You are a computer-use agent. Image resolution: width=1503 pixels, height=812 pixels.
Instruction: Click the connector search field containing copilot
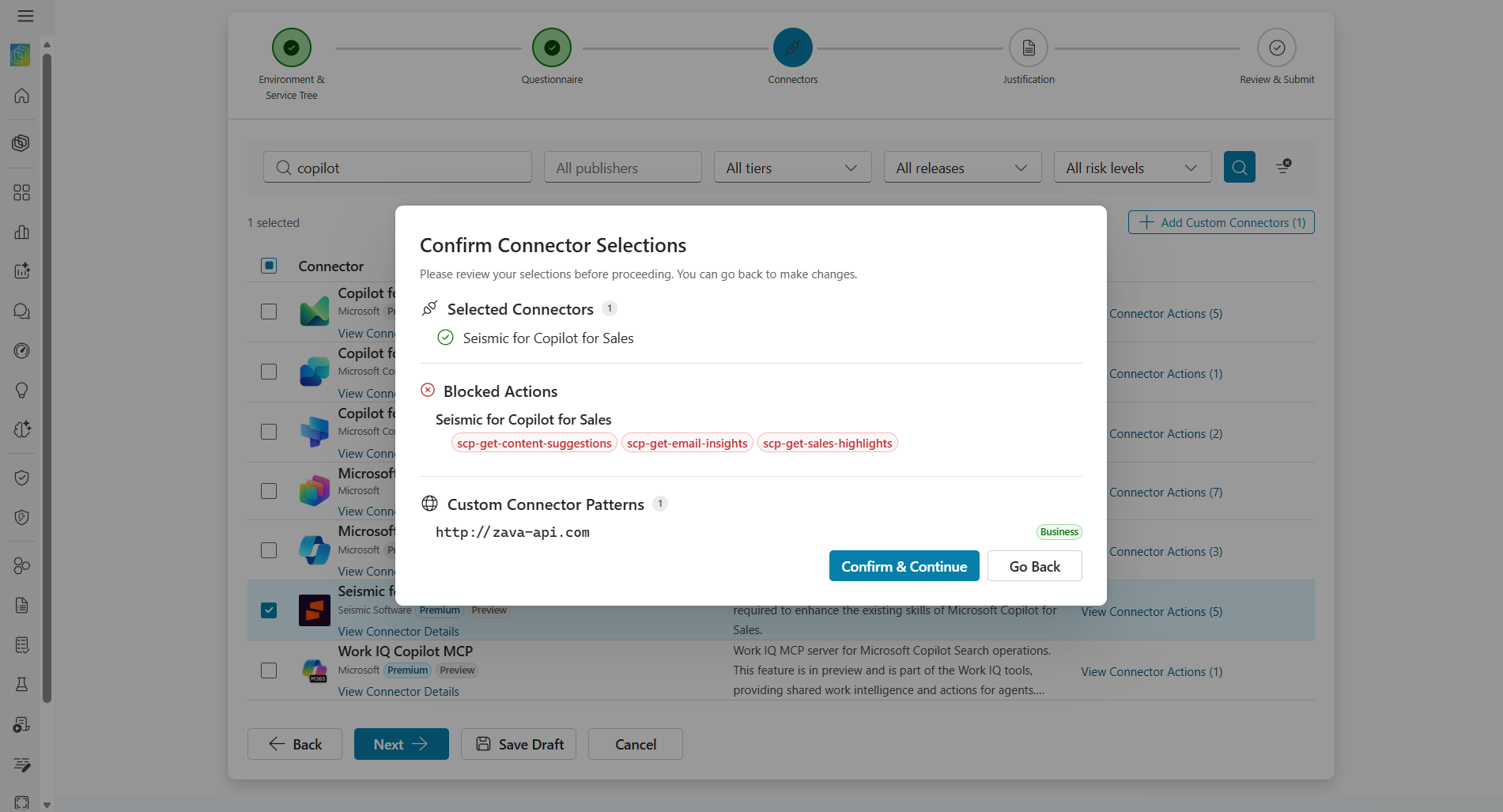click(398, 168)
